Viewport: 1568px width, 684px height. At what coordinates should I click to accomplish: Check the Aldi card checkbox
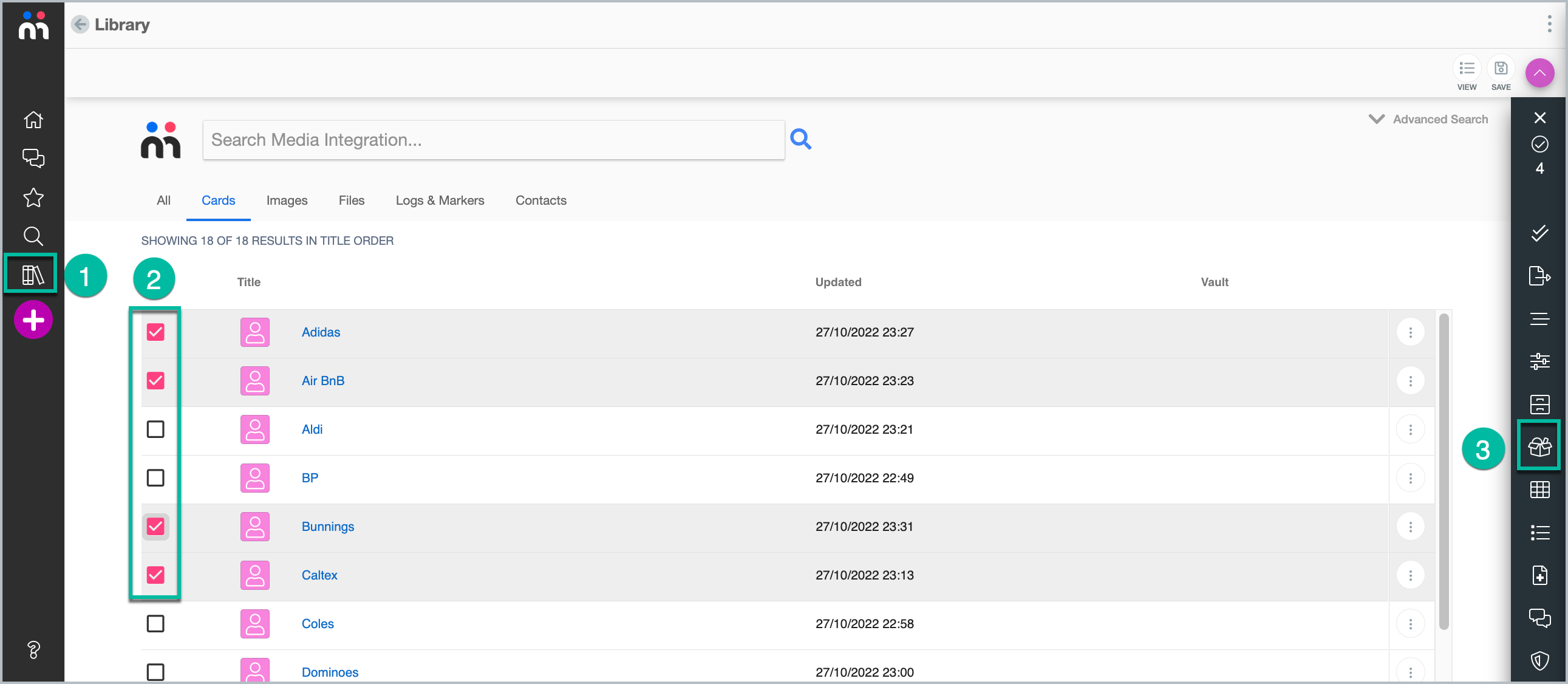[155, 429]
